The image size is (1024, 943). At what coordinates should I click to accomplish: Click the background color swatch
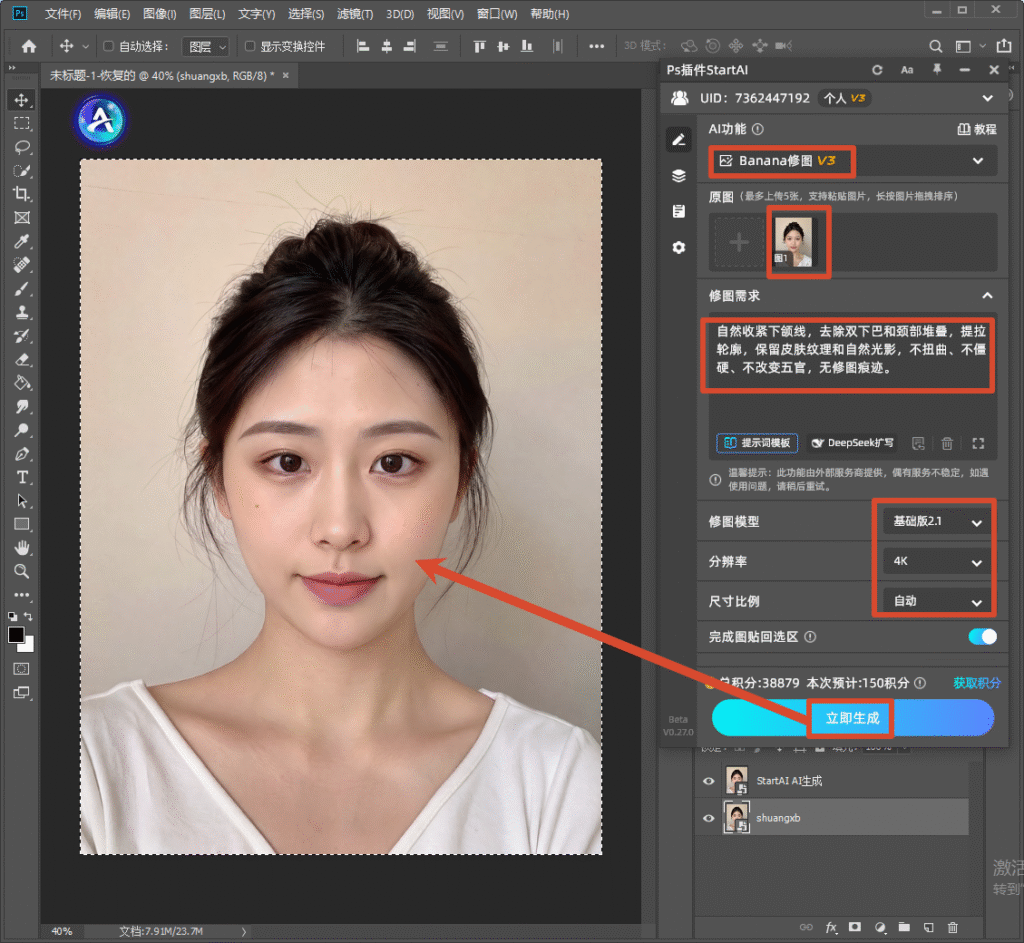[x=29, y=647]
